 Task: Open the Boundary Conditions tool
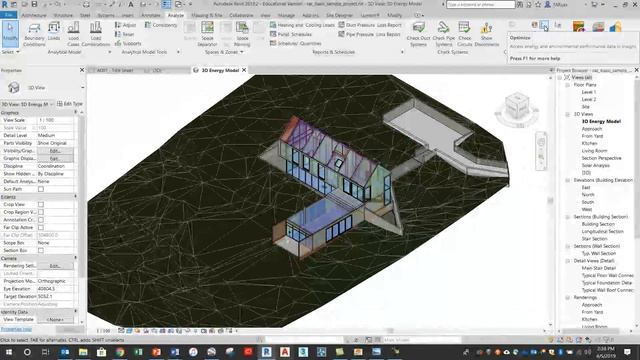[34, 34]
